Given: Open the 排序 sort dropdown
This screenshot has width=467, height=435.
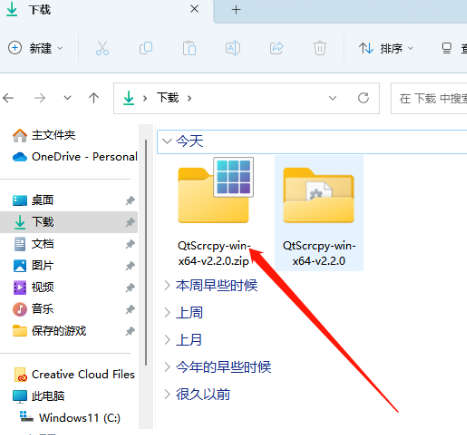Looking at the screenshot, I should pyautogui.click(x=386, y=49).
